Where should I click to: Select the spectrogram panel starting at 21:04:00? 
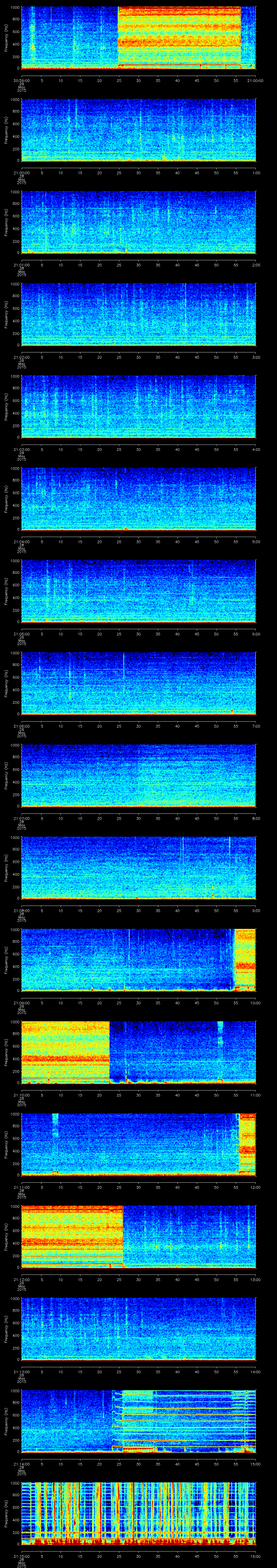[139, 499]
